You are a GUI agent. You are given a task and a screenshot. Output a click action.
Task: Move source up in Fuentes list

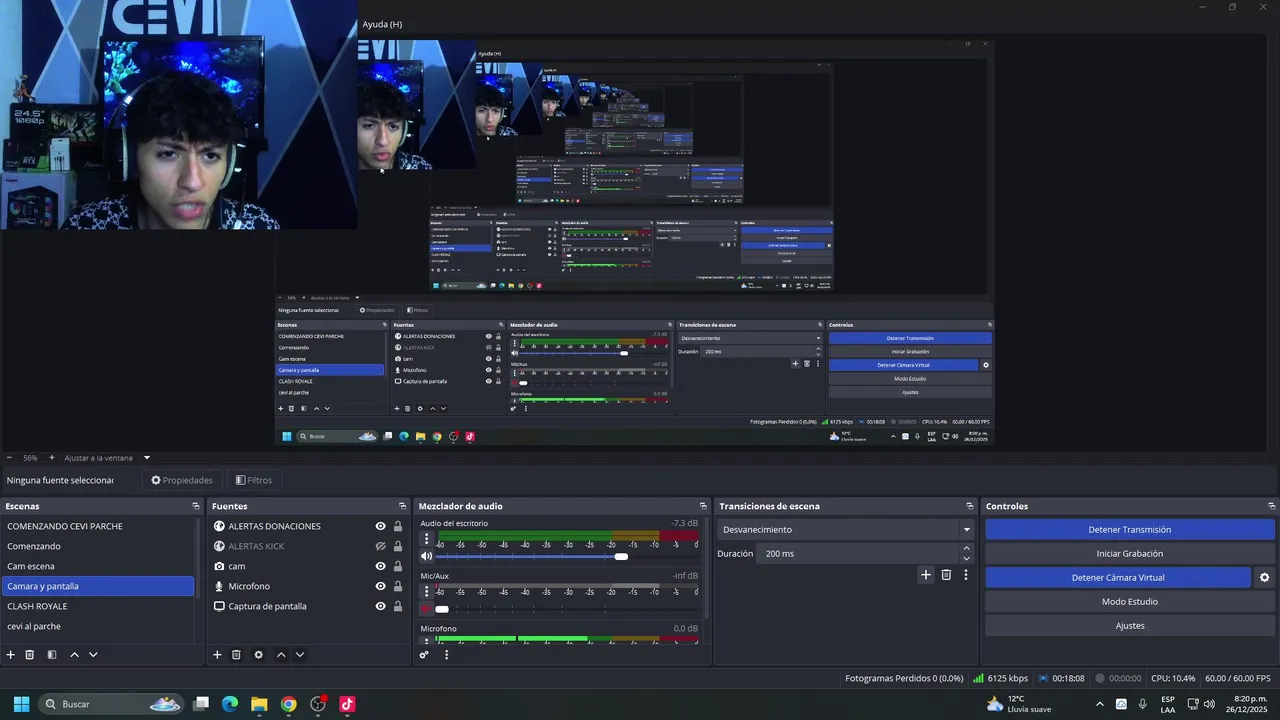[x=281, y=655]
